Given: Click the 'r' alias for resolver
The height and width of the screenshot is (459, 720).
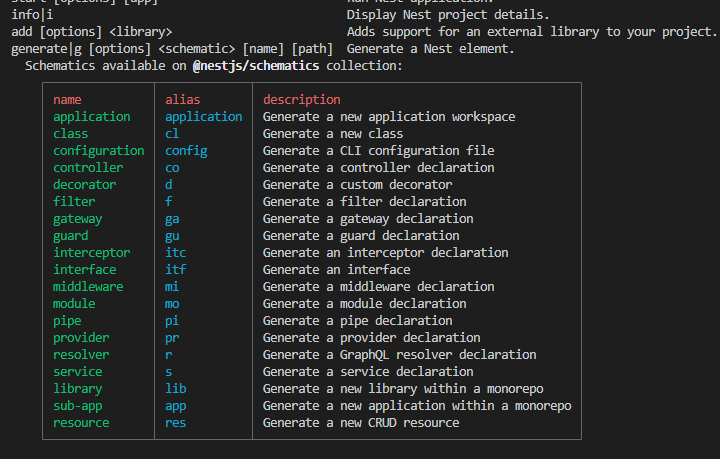Looking at the screenshot, I should tap(169, 354).
